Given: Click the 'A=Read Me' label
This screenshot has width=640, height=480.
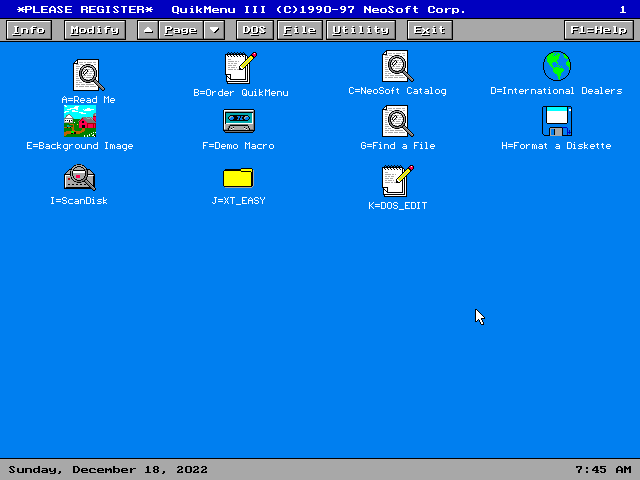Looking at the screenshot, I should pyautogui.click(x=88, y=100).
